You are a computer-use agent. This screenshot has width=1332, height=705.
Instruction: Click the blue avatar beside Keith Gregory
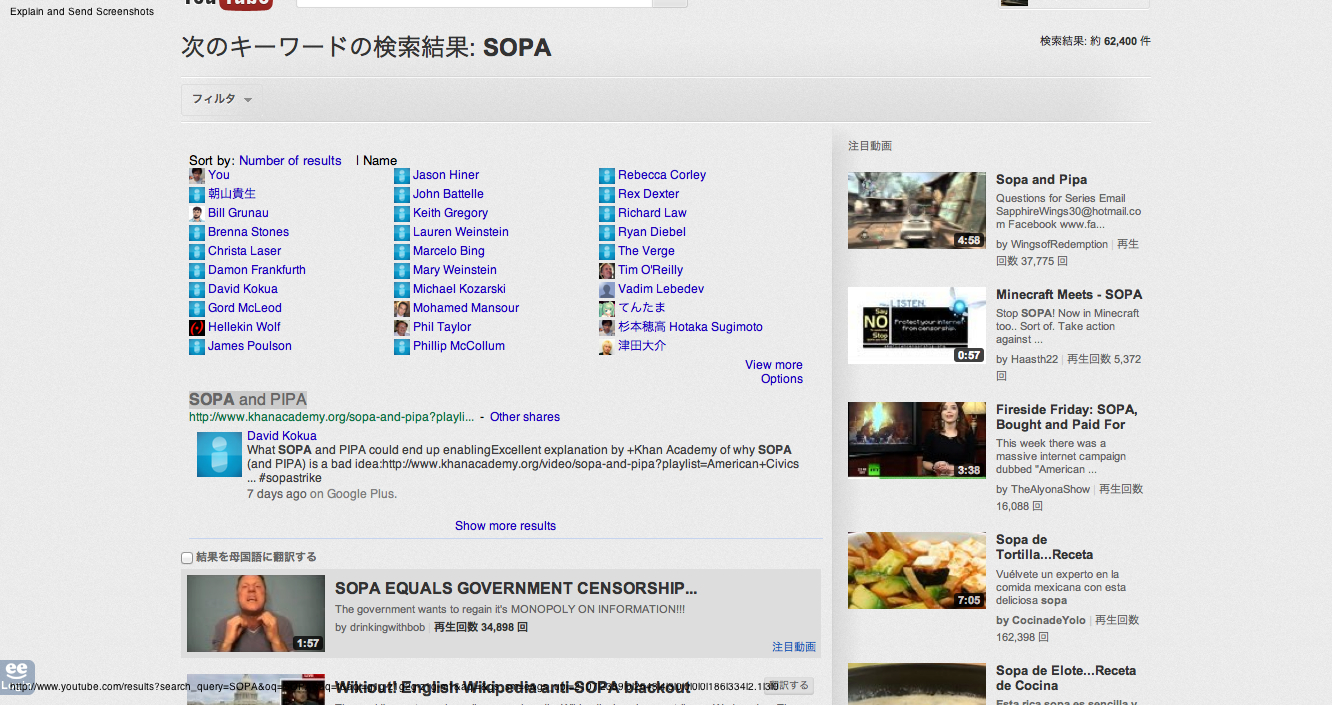coord(402,213)
